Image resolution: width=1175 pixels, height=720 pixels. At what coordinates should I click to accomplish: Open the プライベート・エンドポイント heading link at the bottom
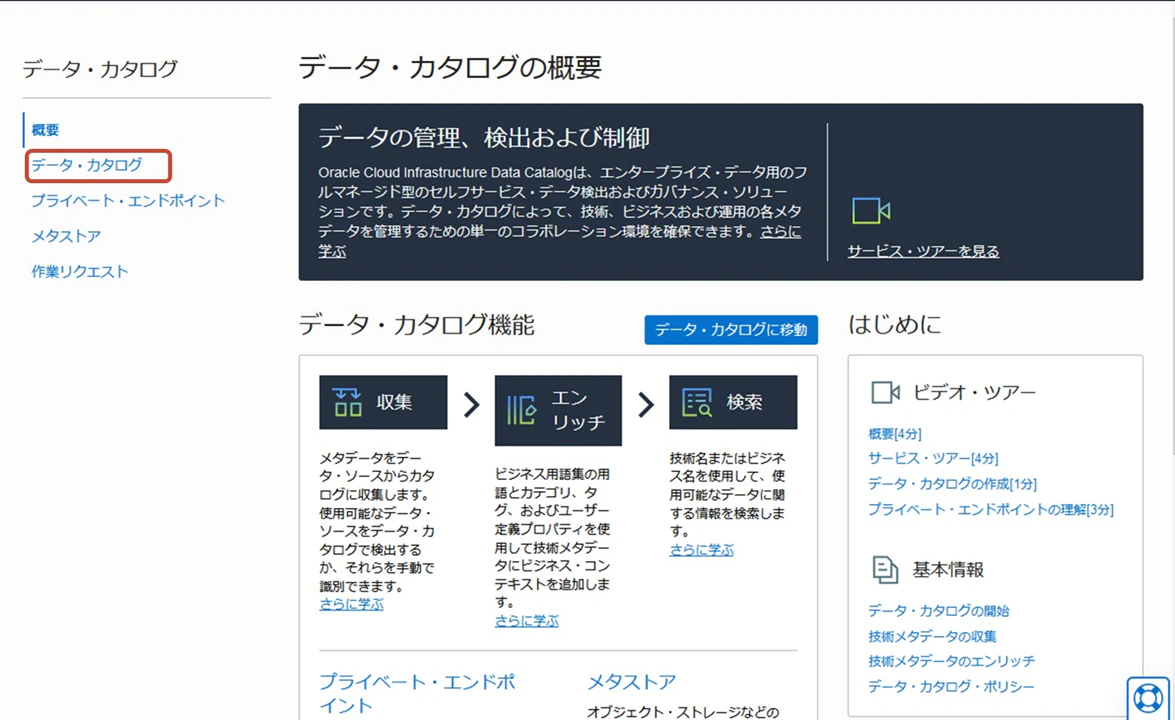click(x=417, y=694)
